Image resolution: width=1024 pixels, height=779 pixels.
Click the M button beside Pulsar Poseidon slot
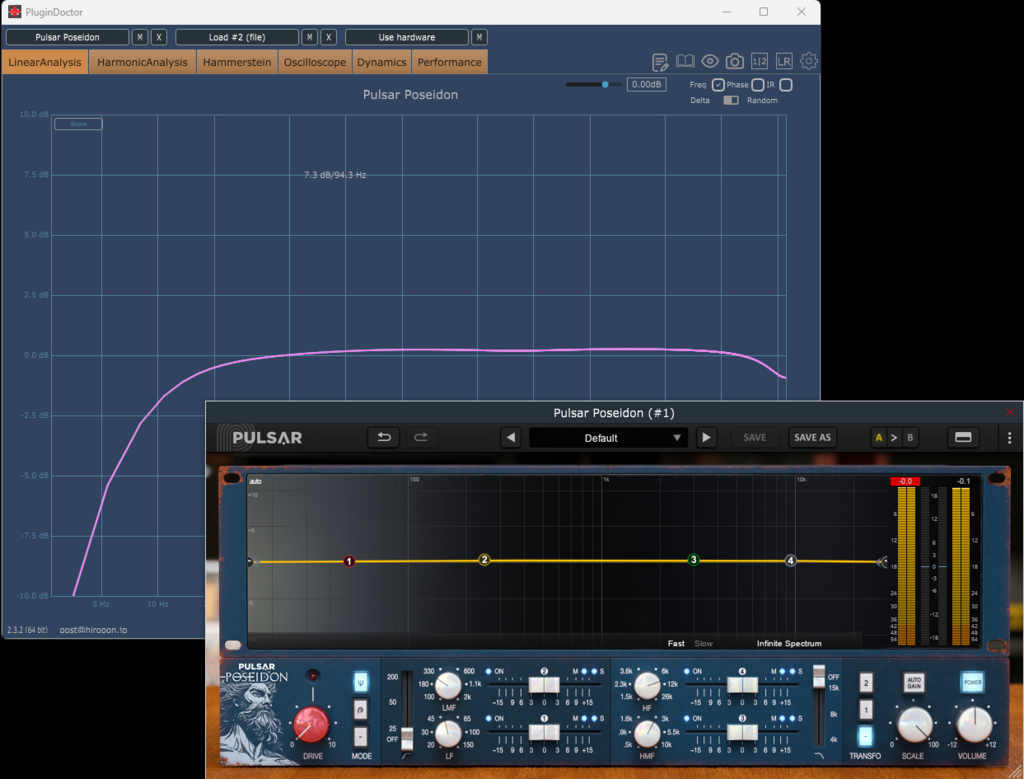140,37
